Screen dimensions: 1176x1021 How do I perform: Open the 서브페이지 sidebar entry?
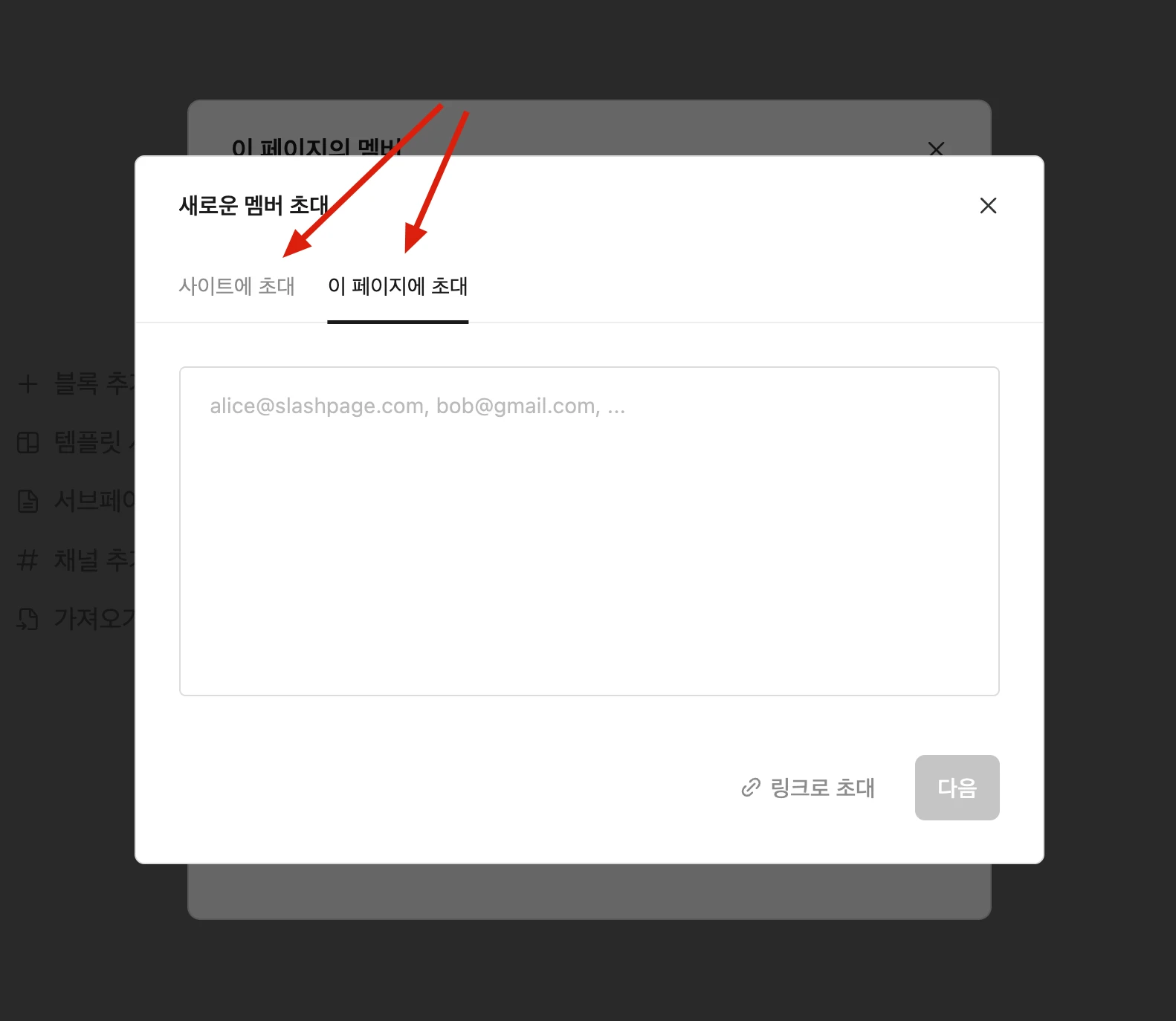click(76, 502)
